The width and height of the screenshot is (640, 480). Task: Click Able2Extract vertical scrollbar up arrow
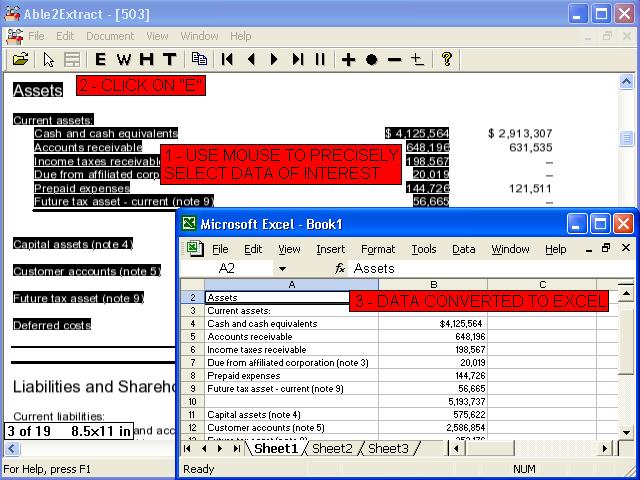pyautogui.click(x=627, y=82)
